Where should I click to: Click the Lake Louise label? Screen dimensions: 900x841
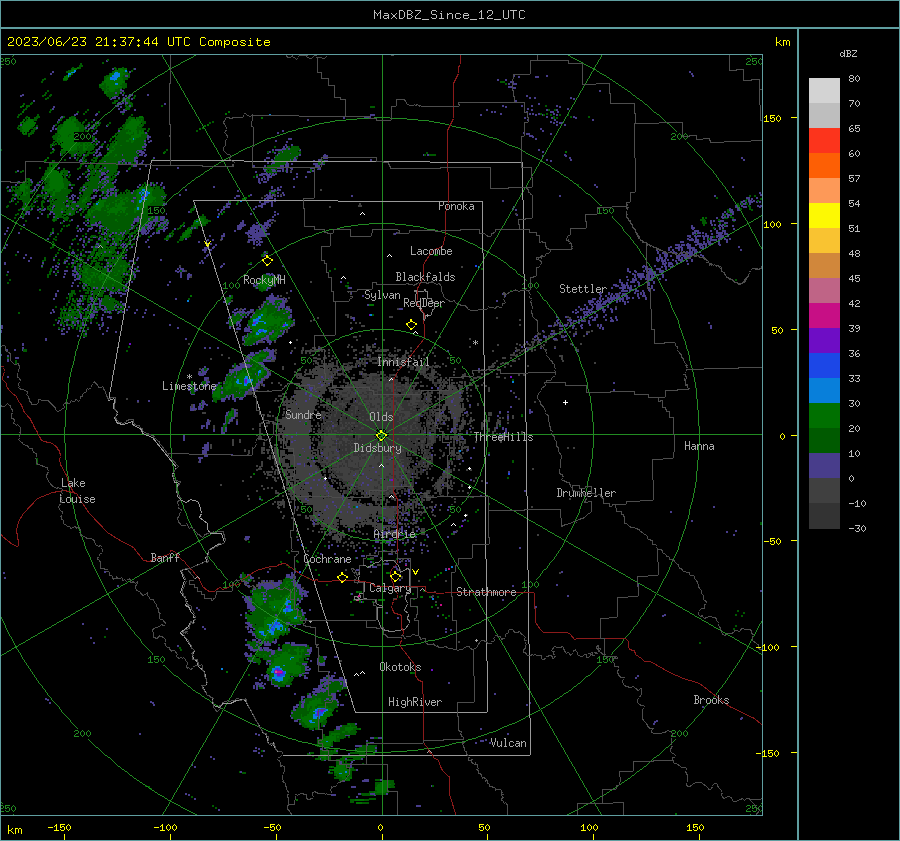click(77, 491)
